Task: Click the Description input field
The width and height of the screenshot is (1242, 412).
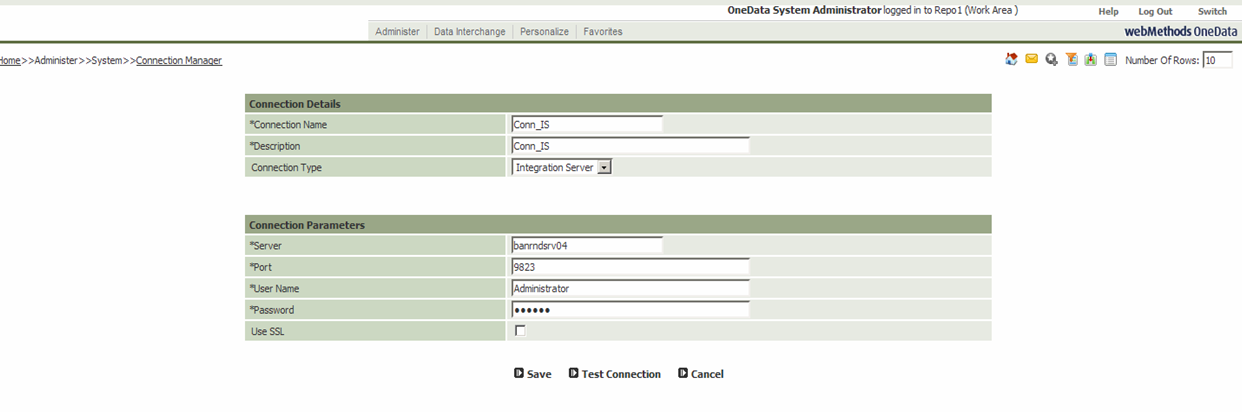Action: click(x=630, y=145)
